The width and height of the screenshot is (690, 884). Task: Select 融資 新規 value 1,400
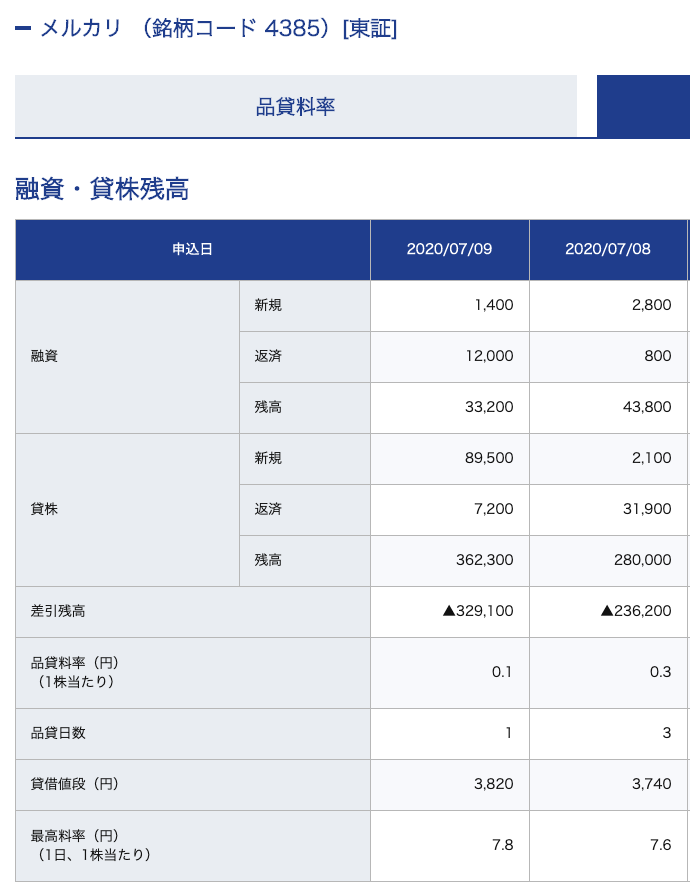point(494,305)
